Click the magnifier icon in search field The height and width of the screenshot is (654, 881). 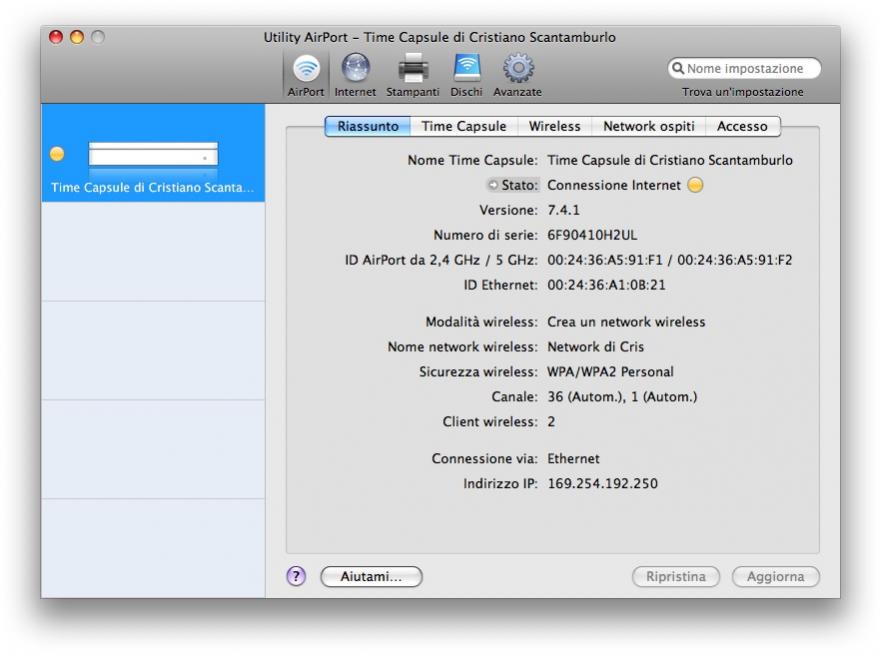[678, 69]
